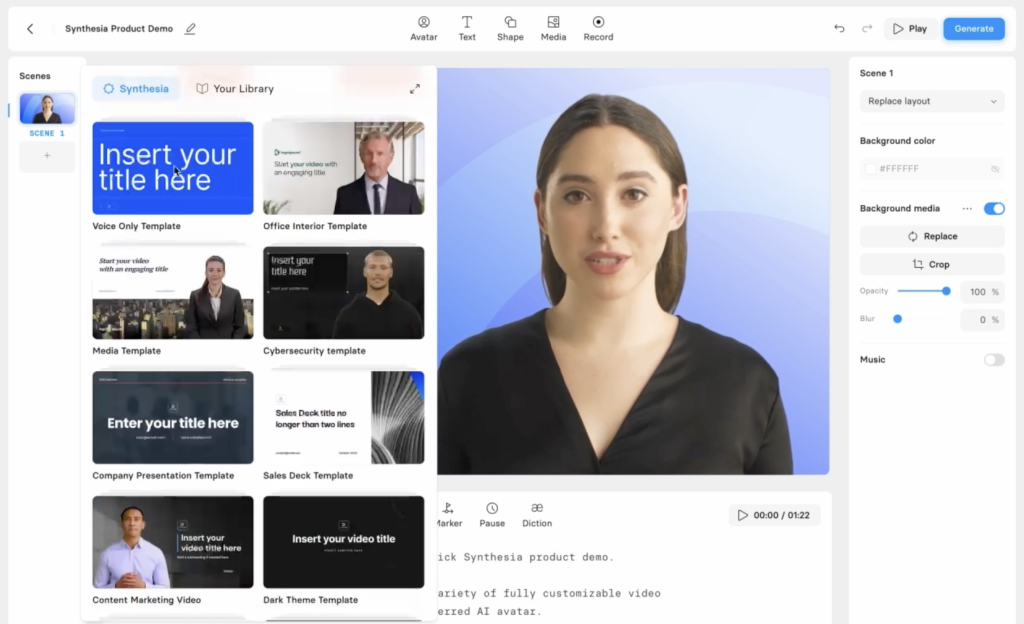Open the Shape tool
1024x624 pixels.
pos(510,29)
